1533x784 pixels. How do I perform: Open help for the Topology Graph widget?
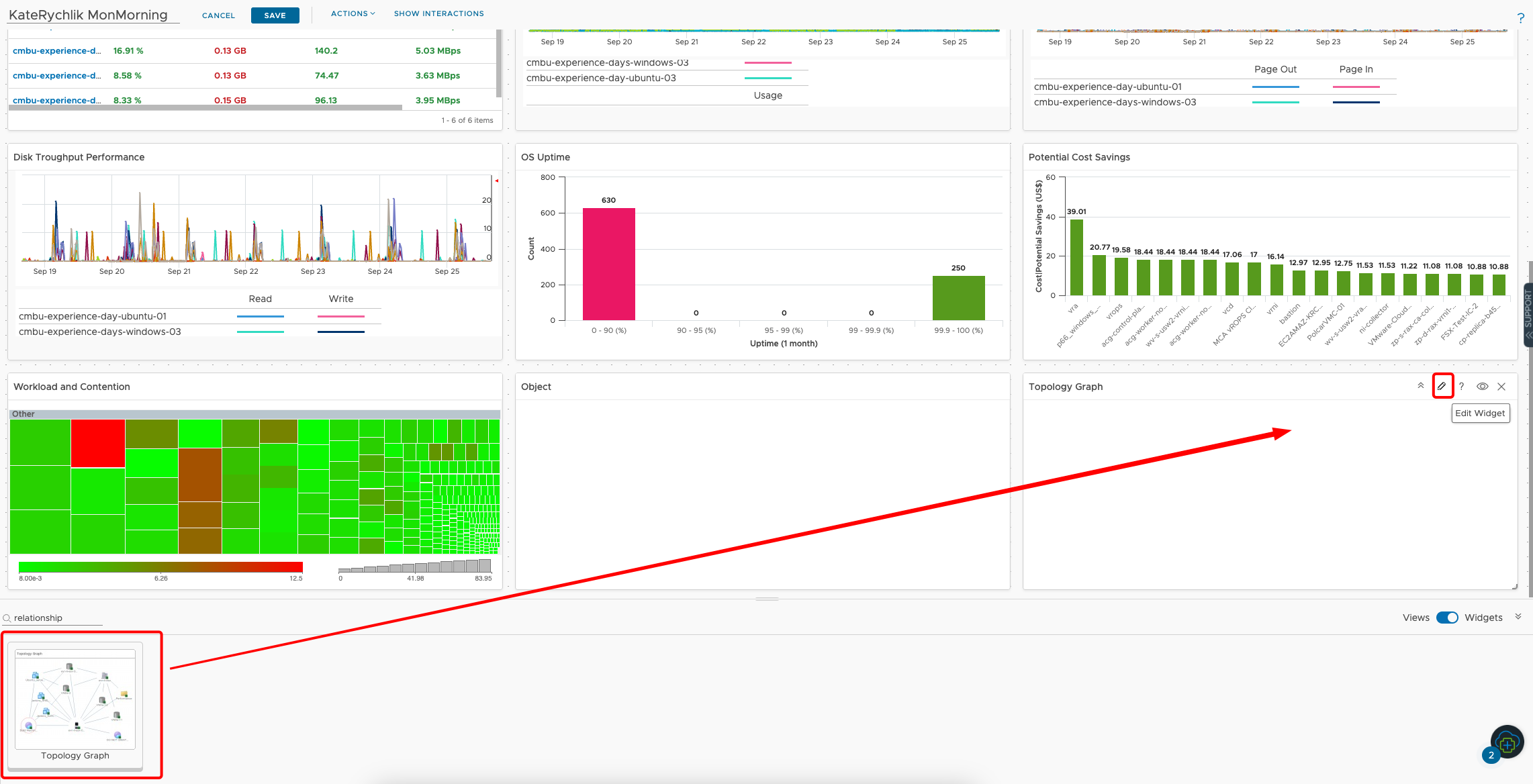pos(1462,386)
